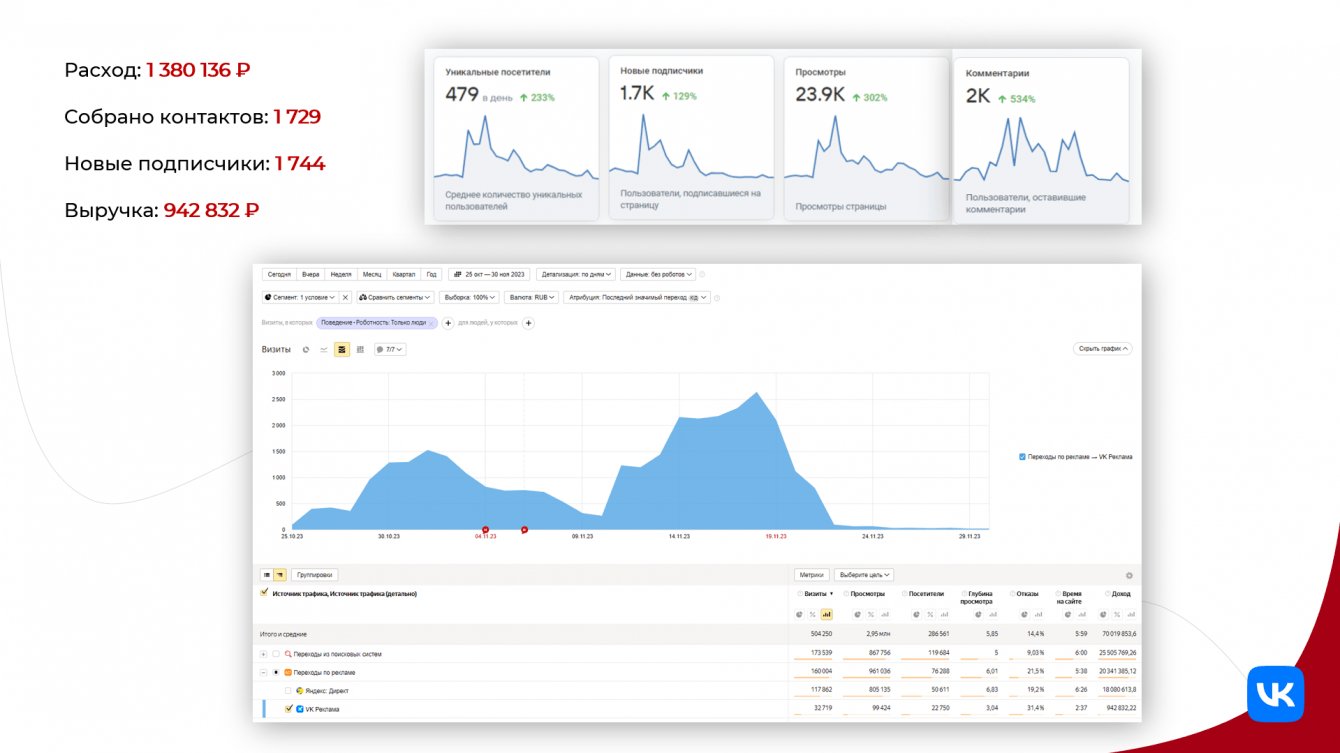
Task: Select the Неделя period tab
Action: [x=340, y=274]
